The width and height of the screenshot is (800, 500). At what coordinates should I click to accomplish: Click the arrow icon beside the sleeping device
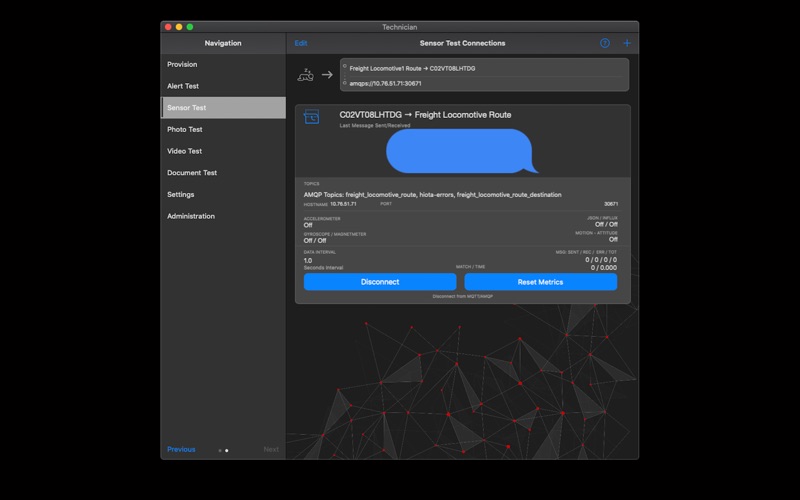click(327, 75)
